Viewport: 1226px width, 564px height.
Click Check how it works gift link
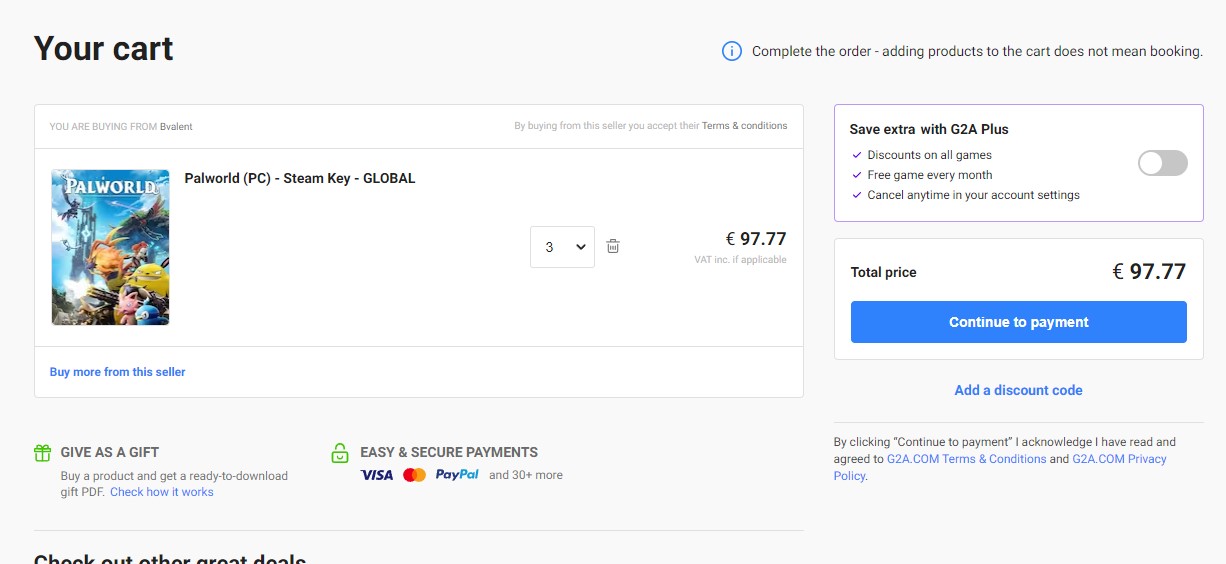click(162, 492)
